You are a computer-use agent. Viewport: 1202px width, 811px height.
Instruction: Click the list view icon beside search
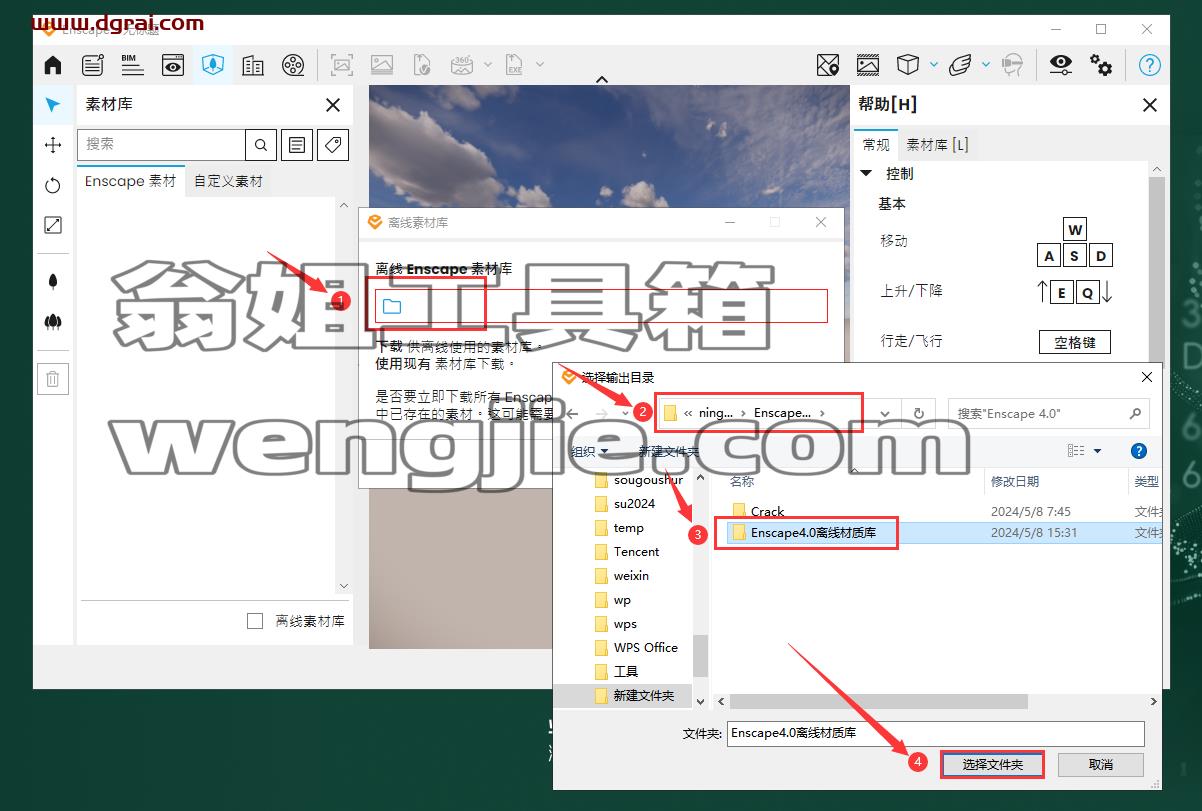coord(297,145)
